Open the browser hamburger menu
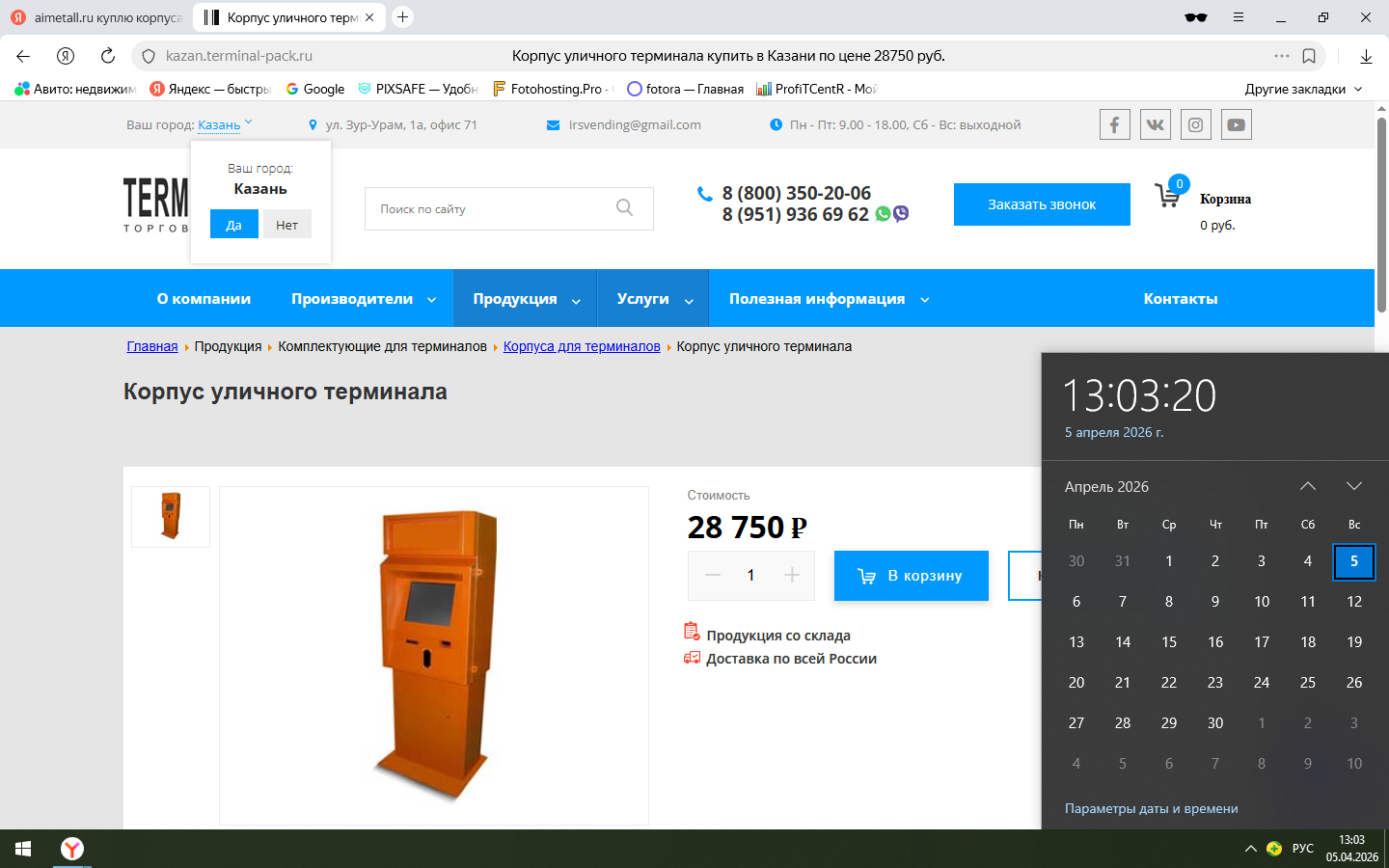 (x=1239, y=17)
